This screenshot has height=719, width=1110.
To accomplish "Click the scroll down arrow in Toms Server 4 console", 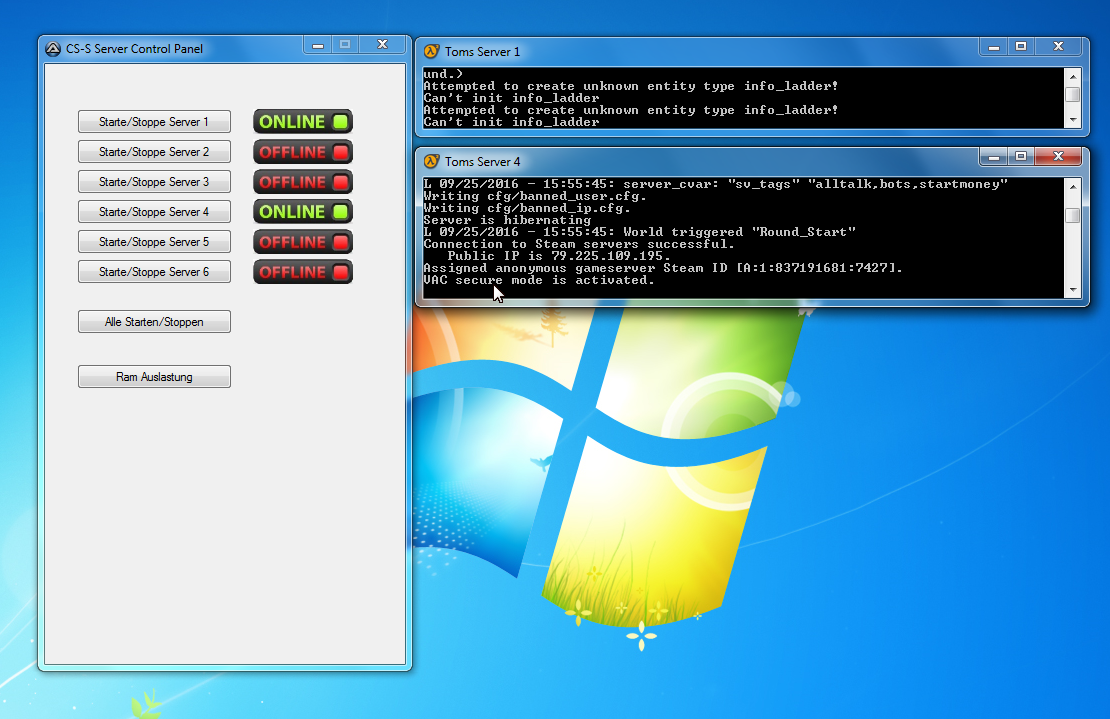I will 1072,290.
